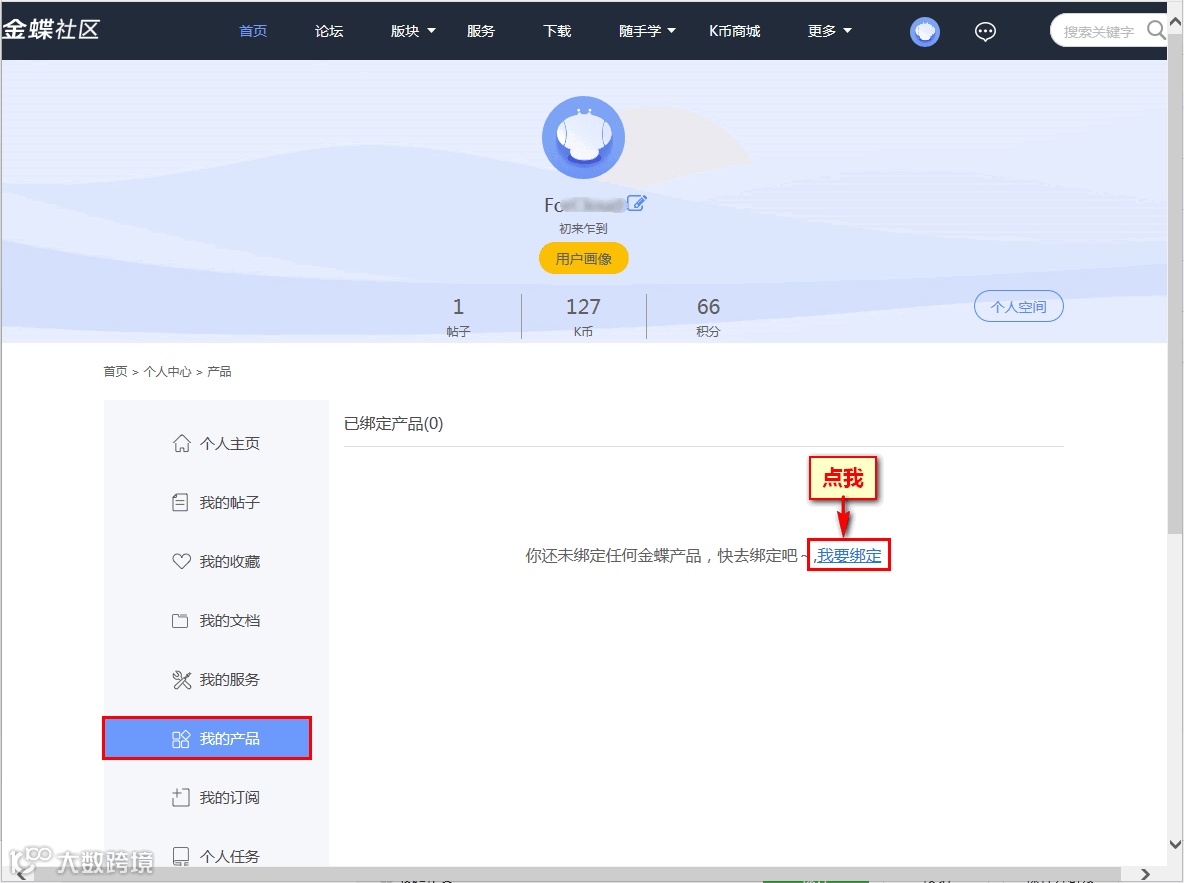The height and width of the screenshot is (883, 1184).
Task: Open the 下载 navigation item
Action: coord(557,31)
